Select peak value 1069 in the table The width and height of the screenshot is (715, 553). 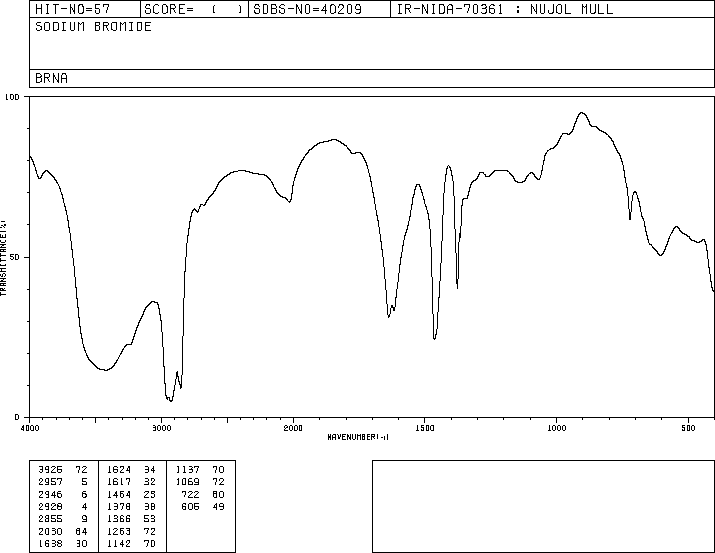188,482
